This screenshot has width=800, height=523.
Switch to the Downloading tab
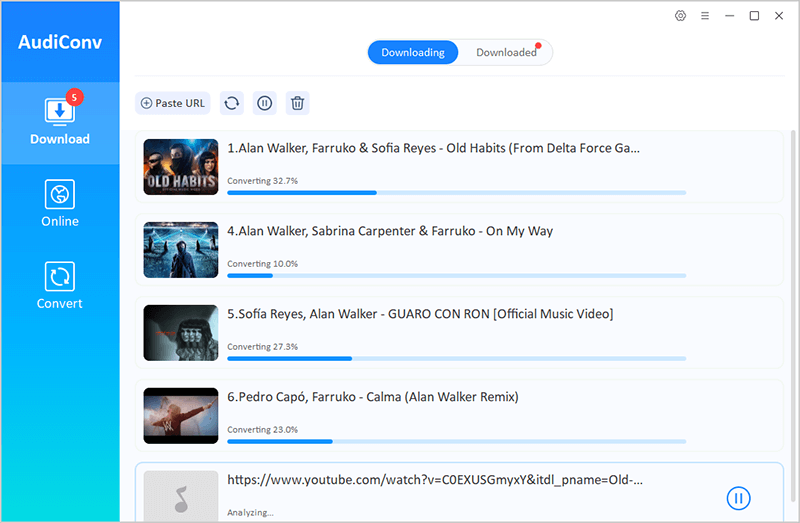point(413,53)
